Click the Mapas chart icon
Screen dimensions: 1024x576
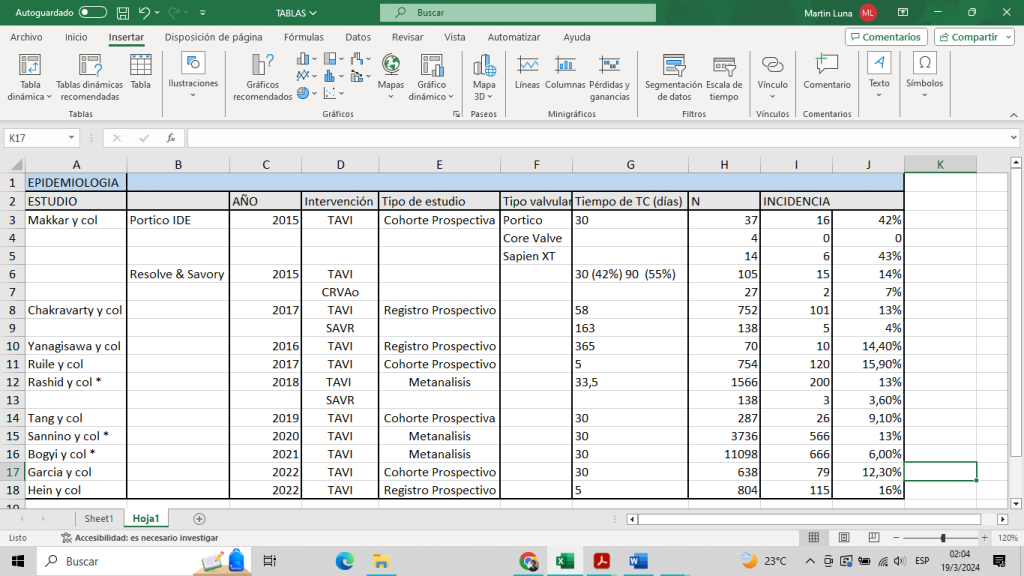[391, 66]
